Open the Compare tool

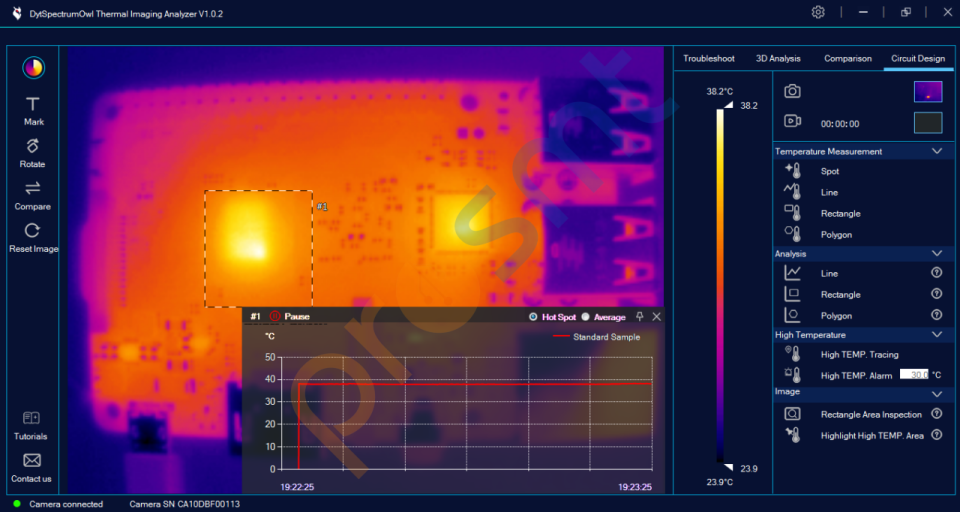coord(33,188)
